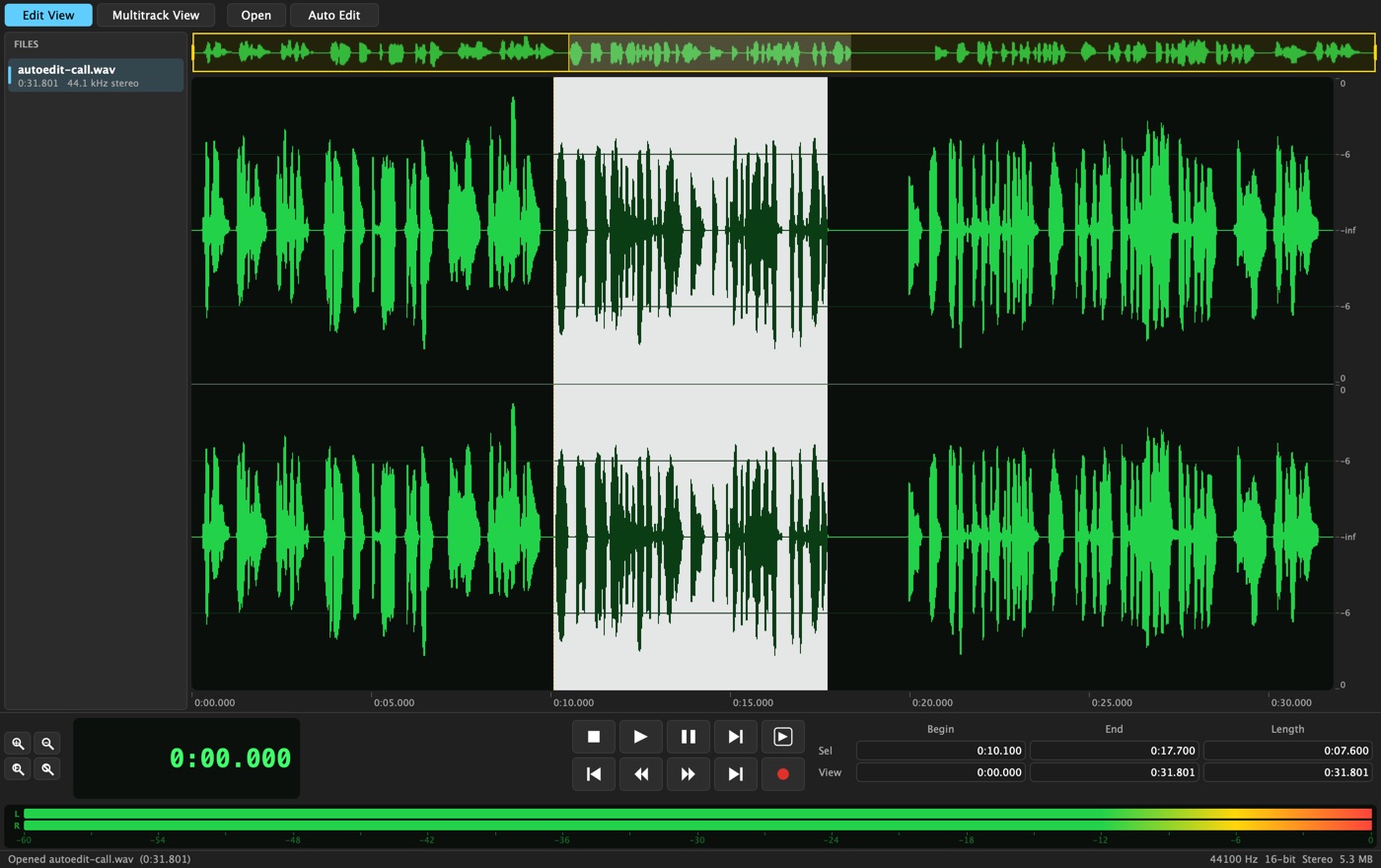Image resolution: width=1381 pixels, height=868 pixels.
Task: Click the 16-bit status bar entry
Action: pos(1280,859)
